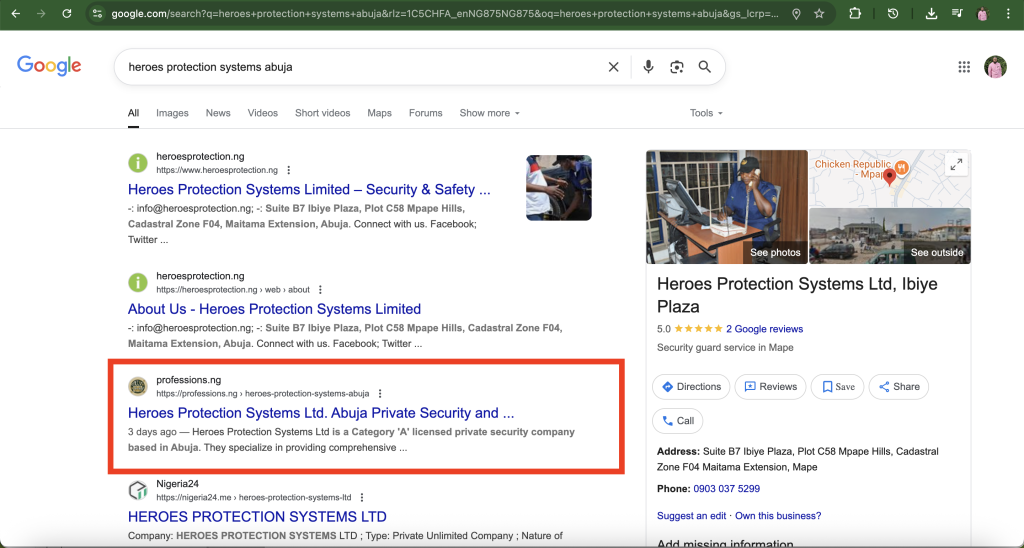Open Google apps grid
Image resolution: width=1024 pixels, height=548 pixels.
point(964,67)
